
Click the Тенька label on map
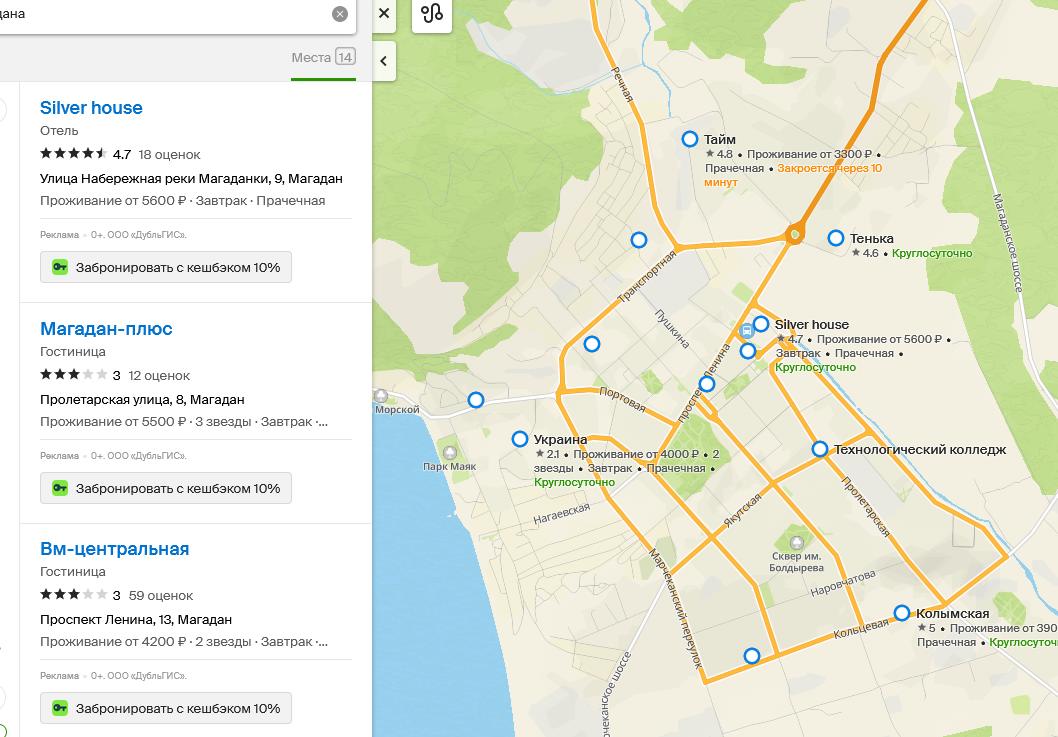coord(871,238)
